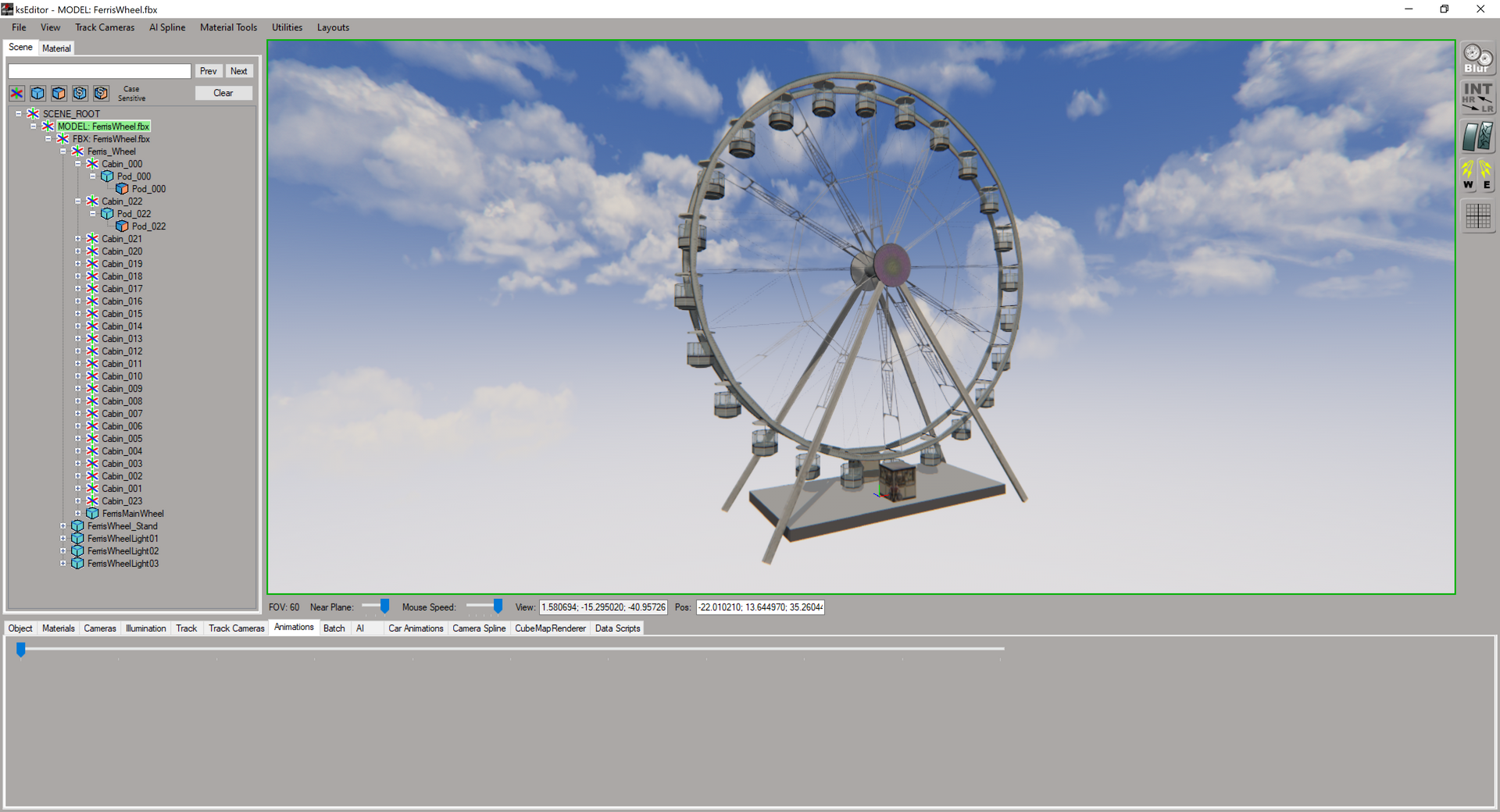The height and width of the screenshot is (812, 1500).
Task: Toggle the wheel Blur icon
Action: click(x=1477, y=59)
